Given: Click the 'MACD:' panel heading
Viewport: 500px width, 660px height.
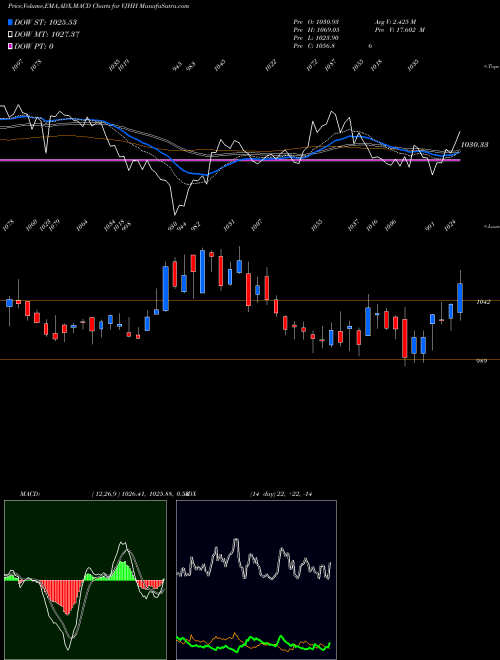Looking at the screenshot, I should (x=30, y=494).
